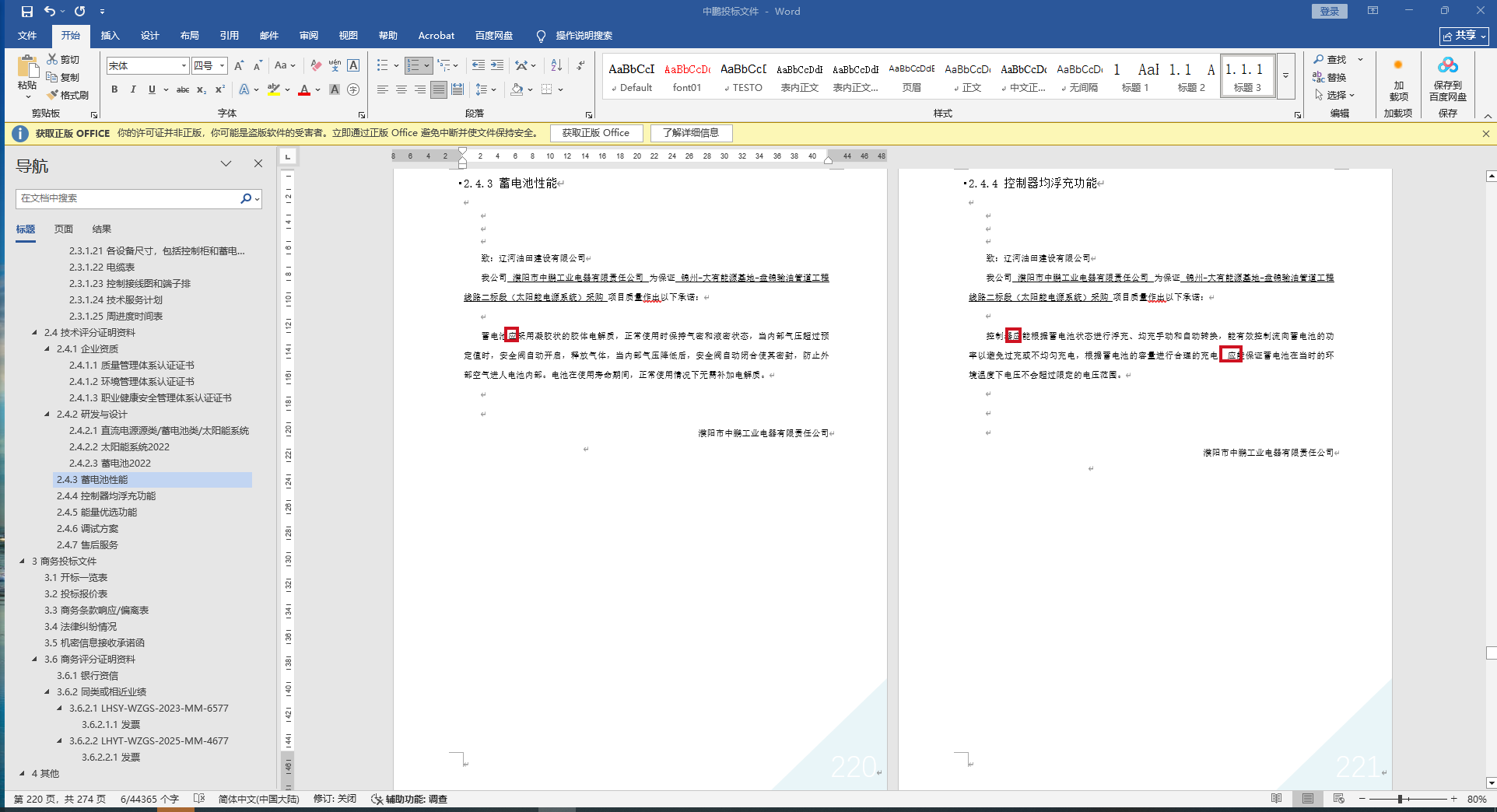Open the 页面 tab in navigation pane

[x=64, y=229]
